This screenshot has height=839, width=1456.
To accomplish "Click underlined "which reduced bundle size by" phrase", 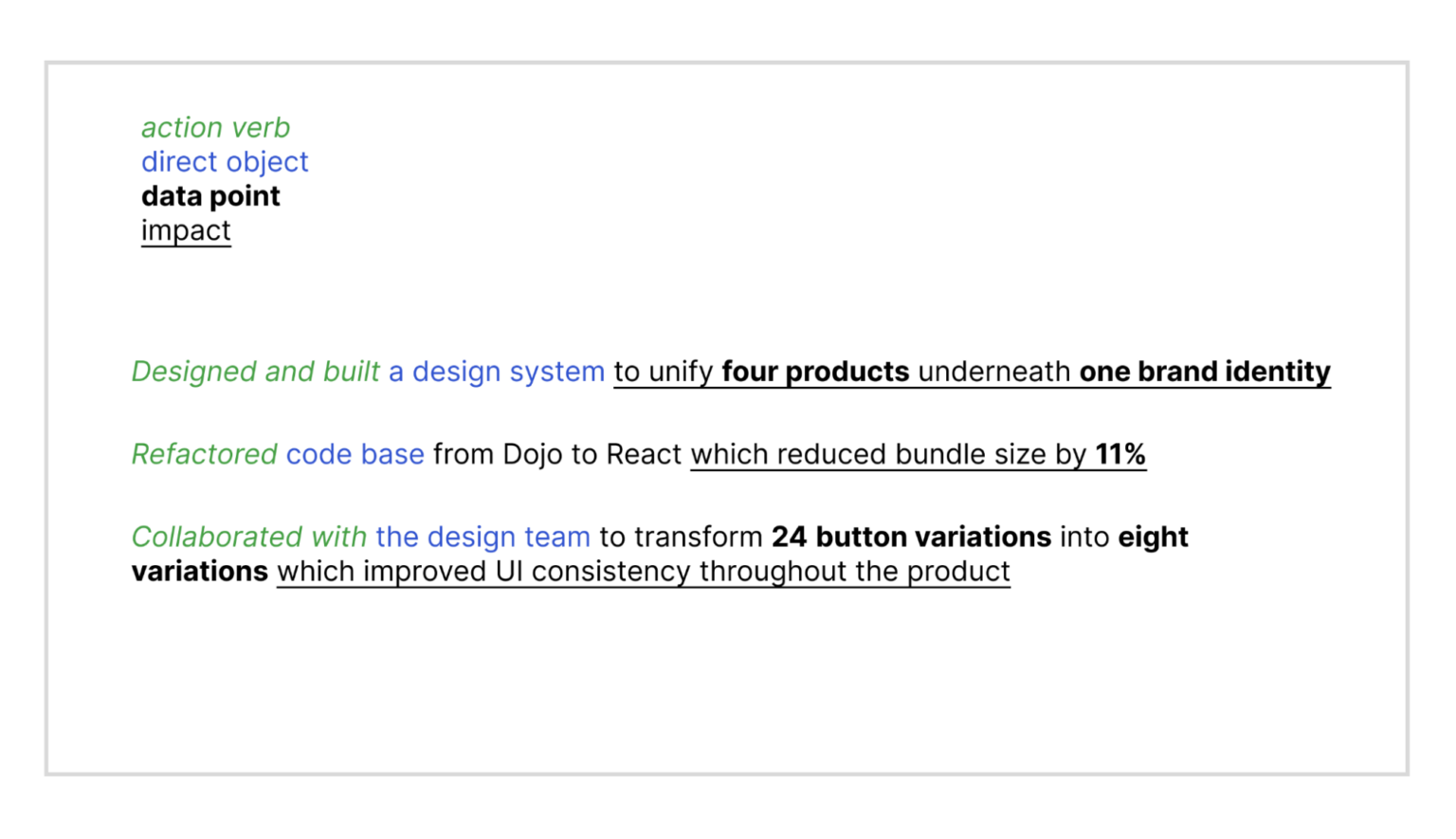I will pos(888,454).
